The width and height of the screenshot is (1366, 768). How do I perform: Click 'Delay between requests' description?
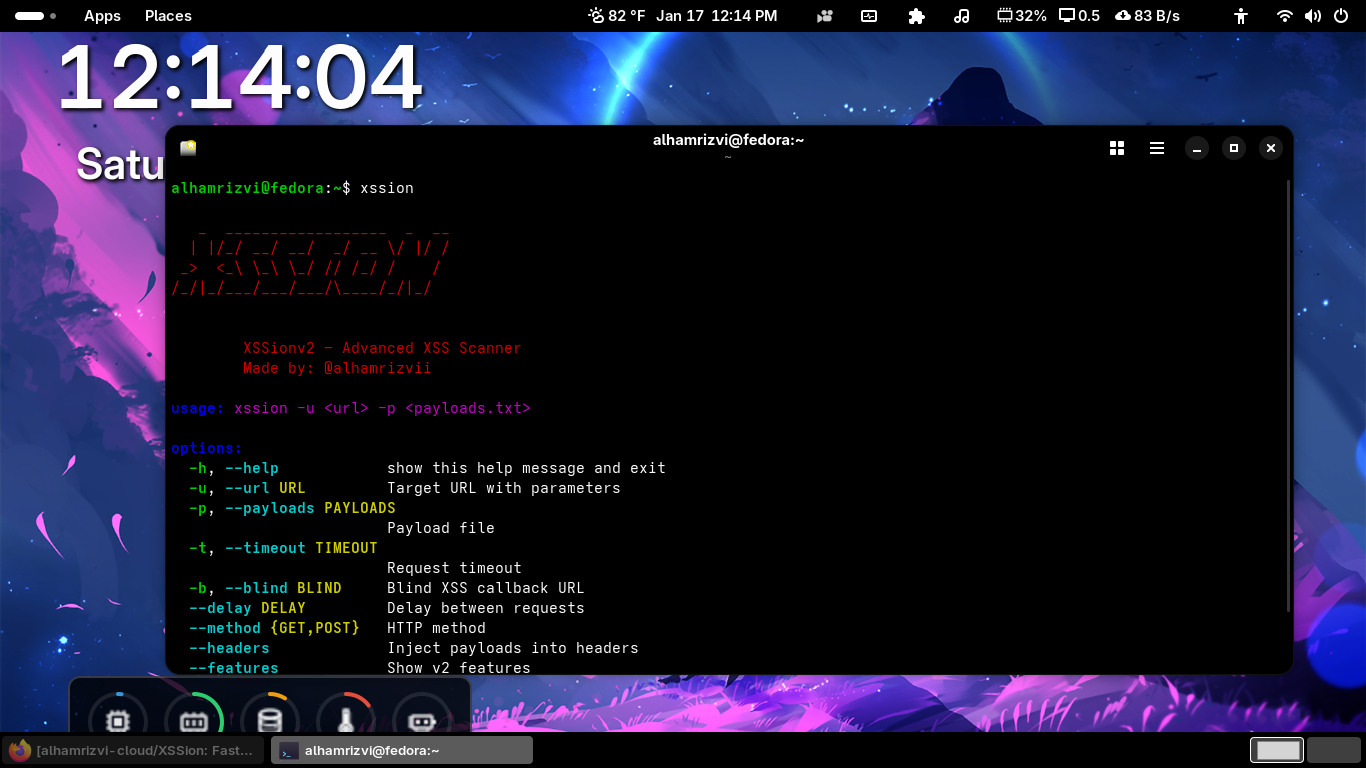click(x=486, y=608)
